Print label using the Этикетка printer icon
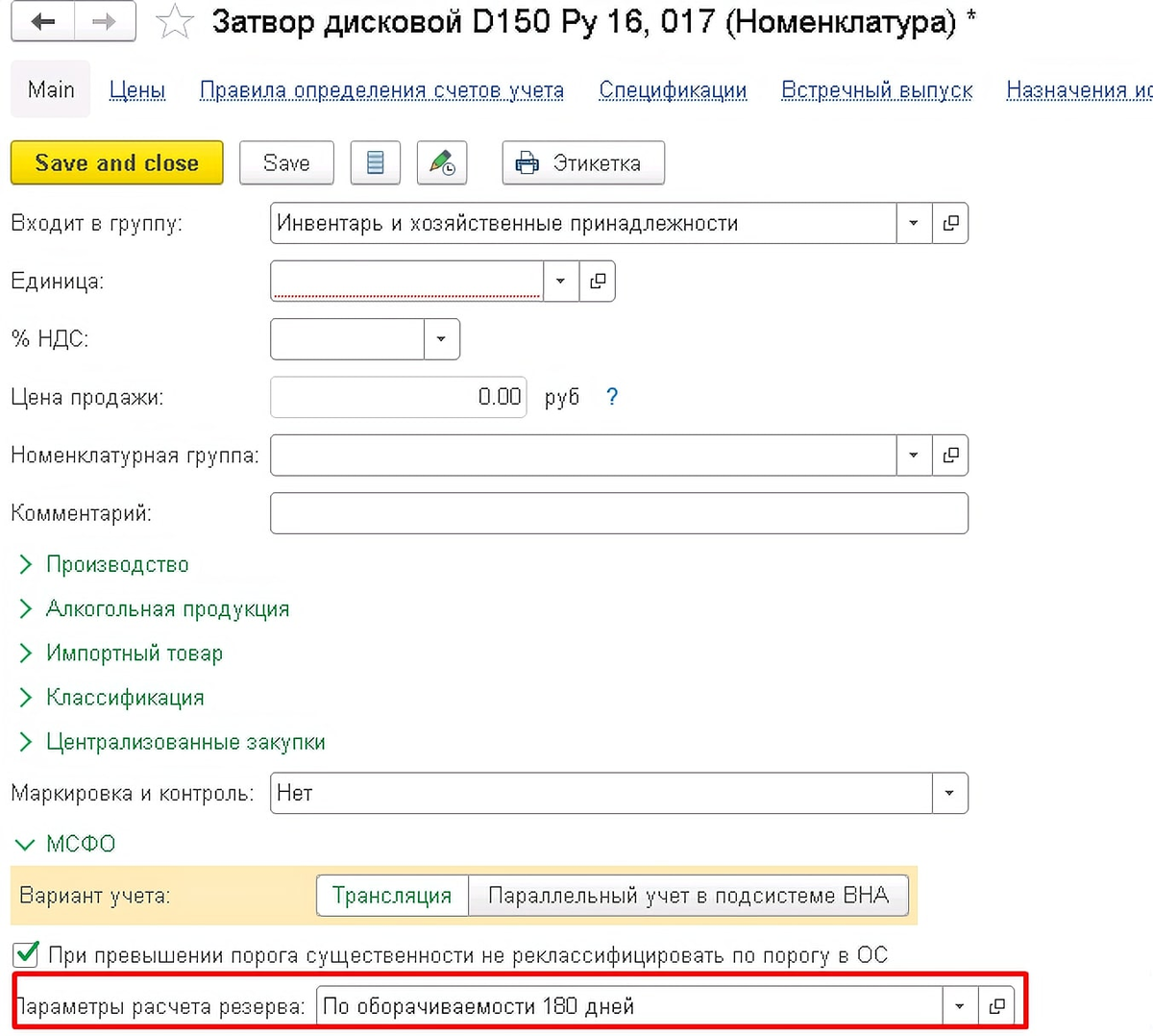The image size is (1153, 1036). pos(581,162)
